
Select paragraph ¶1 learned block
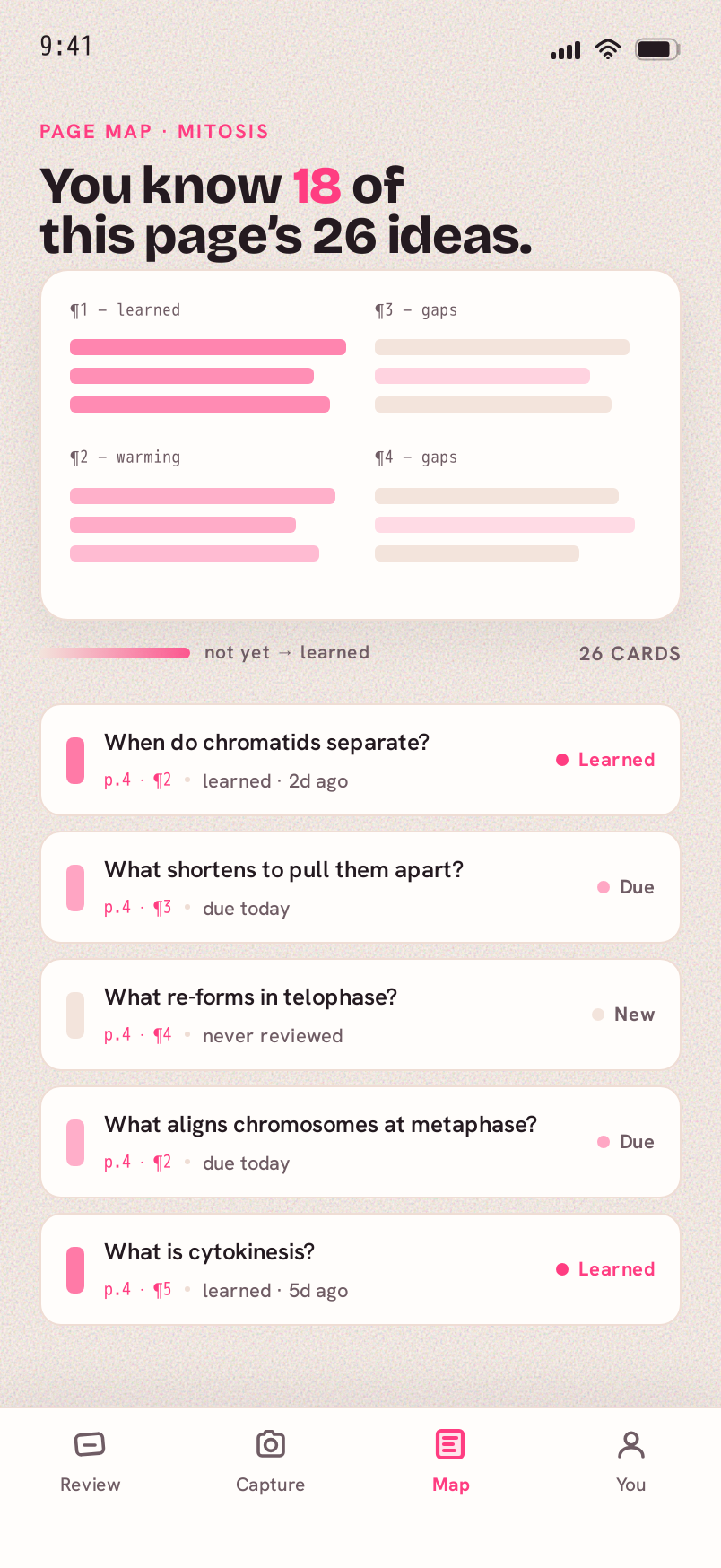click(208, 357)
